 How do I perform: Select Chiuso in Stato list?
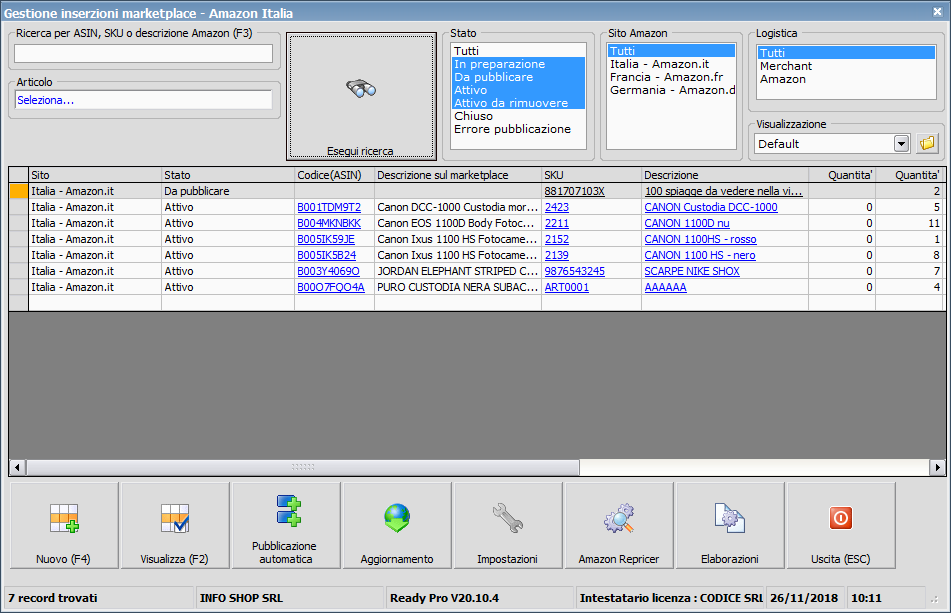click(473, 116)
